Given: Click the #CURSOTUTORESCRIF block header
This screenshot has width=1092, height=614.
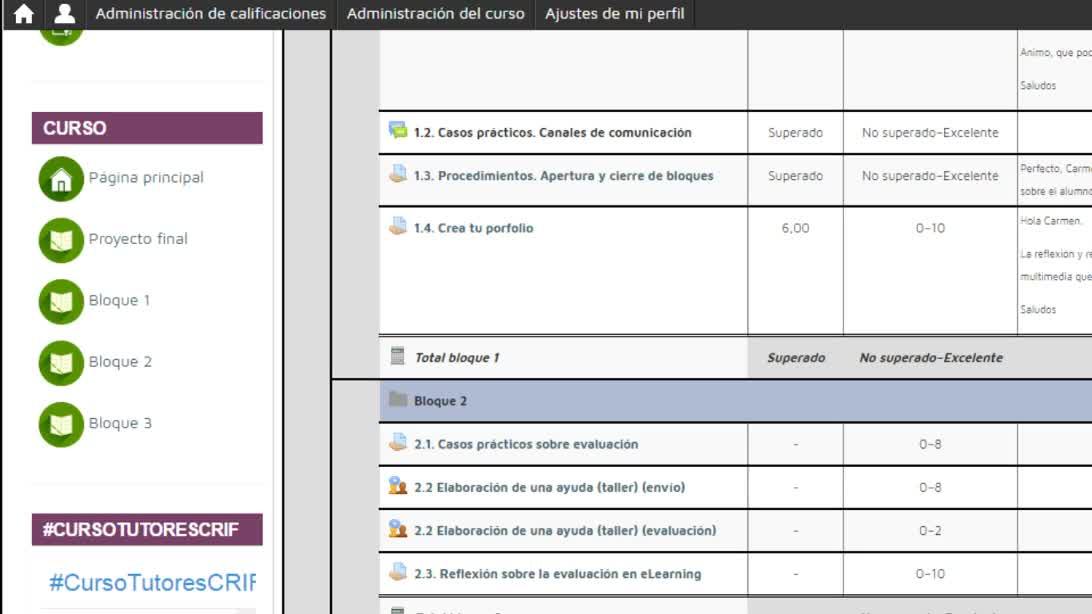Looking at the screenshot, I should pyautogui.click(x=147, y=530).
